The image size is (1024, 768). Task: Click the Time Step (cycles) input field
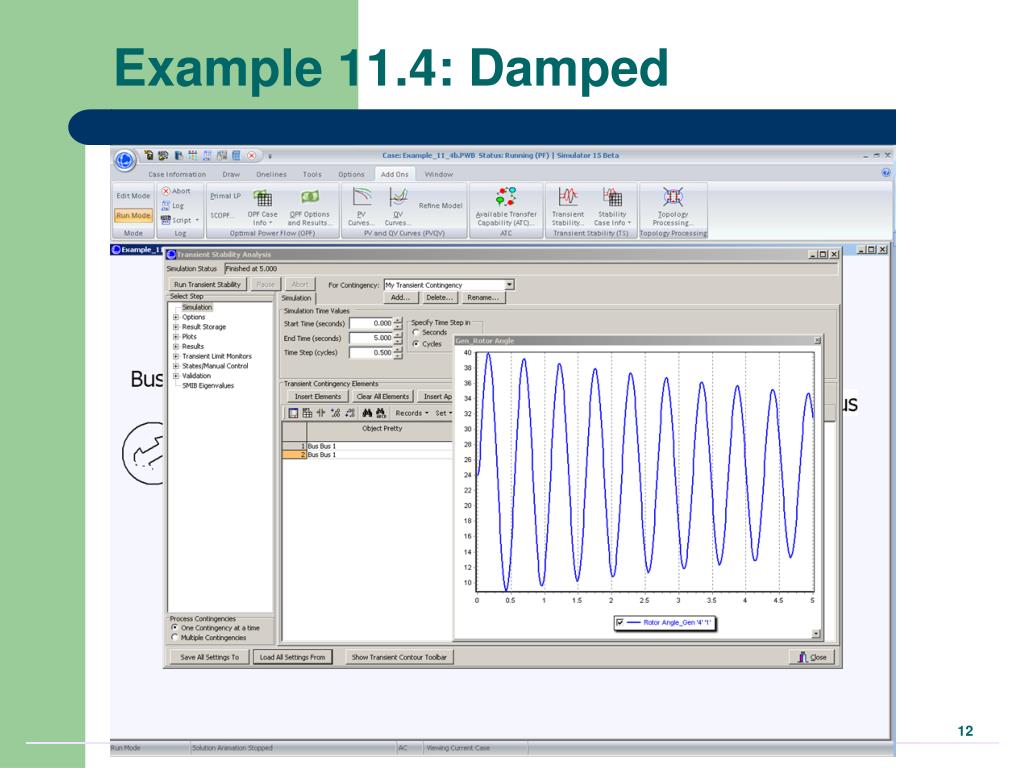point(371,353)
